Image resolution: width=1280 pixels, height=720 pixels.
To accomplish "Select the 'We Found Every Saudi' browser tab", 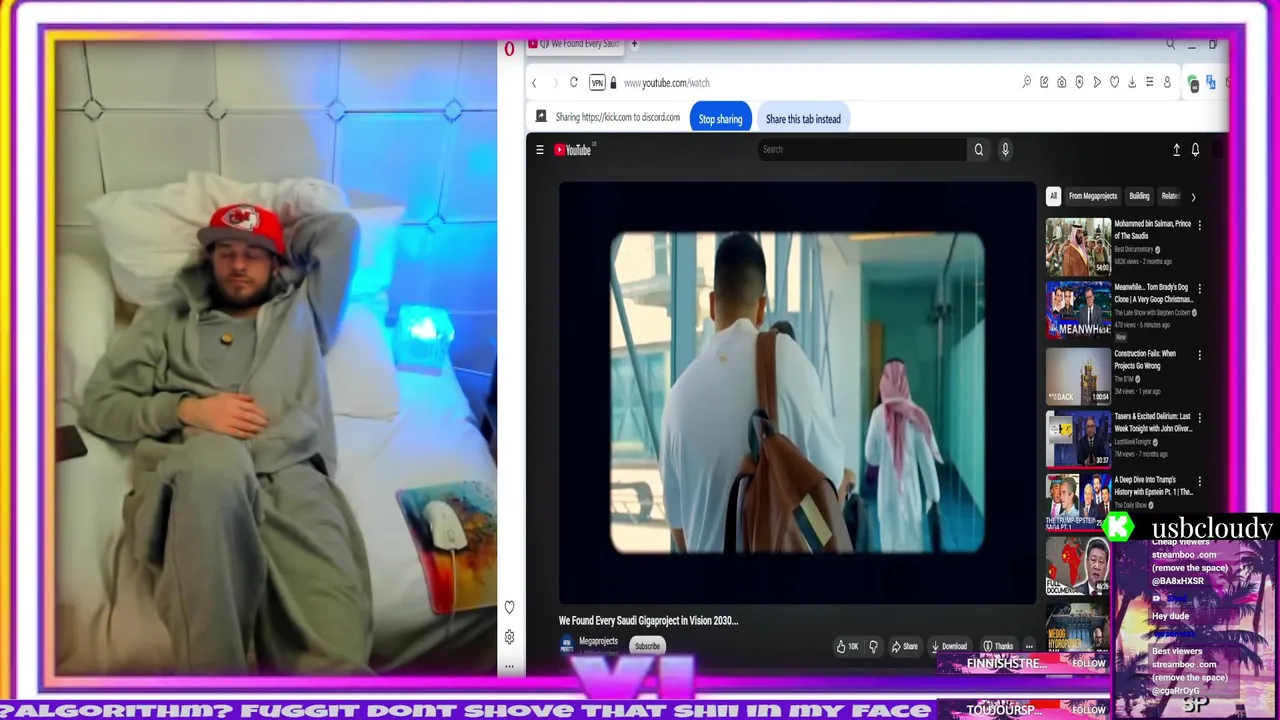I will 575,44.
